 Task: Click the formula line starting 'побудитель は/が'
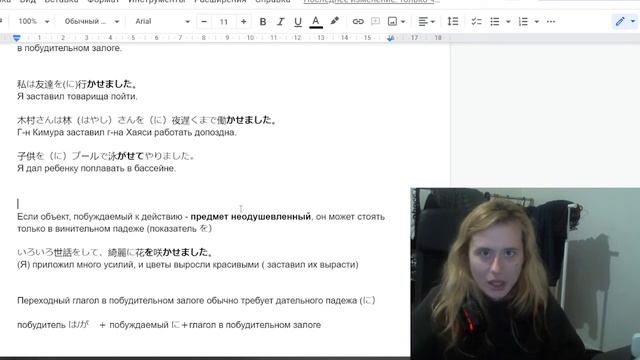point(169,325)
